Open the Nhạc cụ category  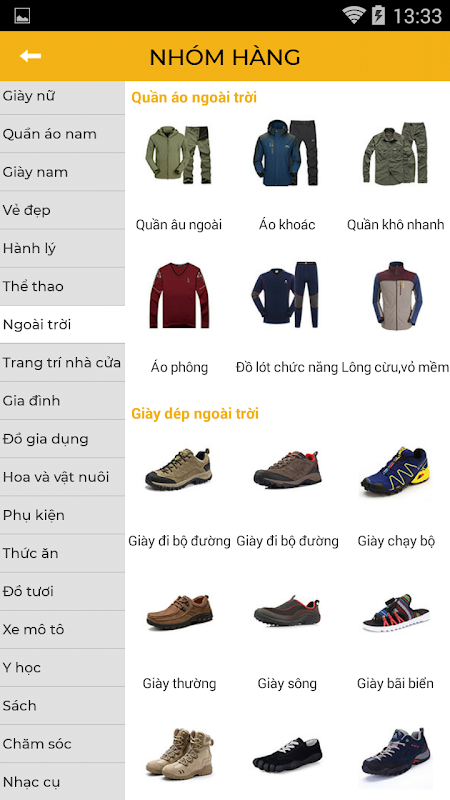(62, 782)
